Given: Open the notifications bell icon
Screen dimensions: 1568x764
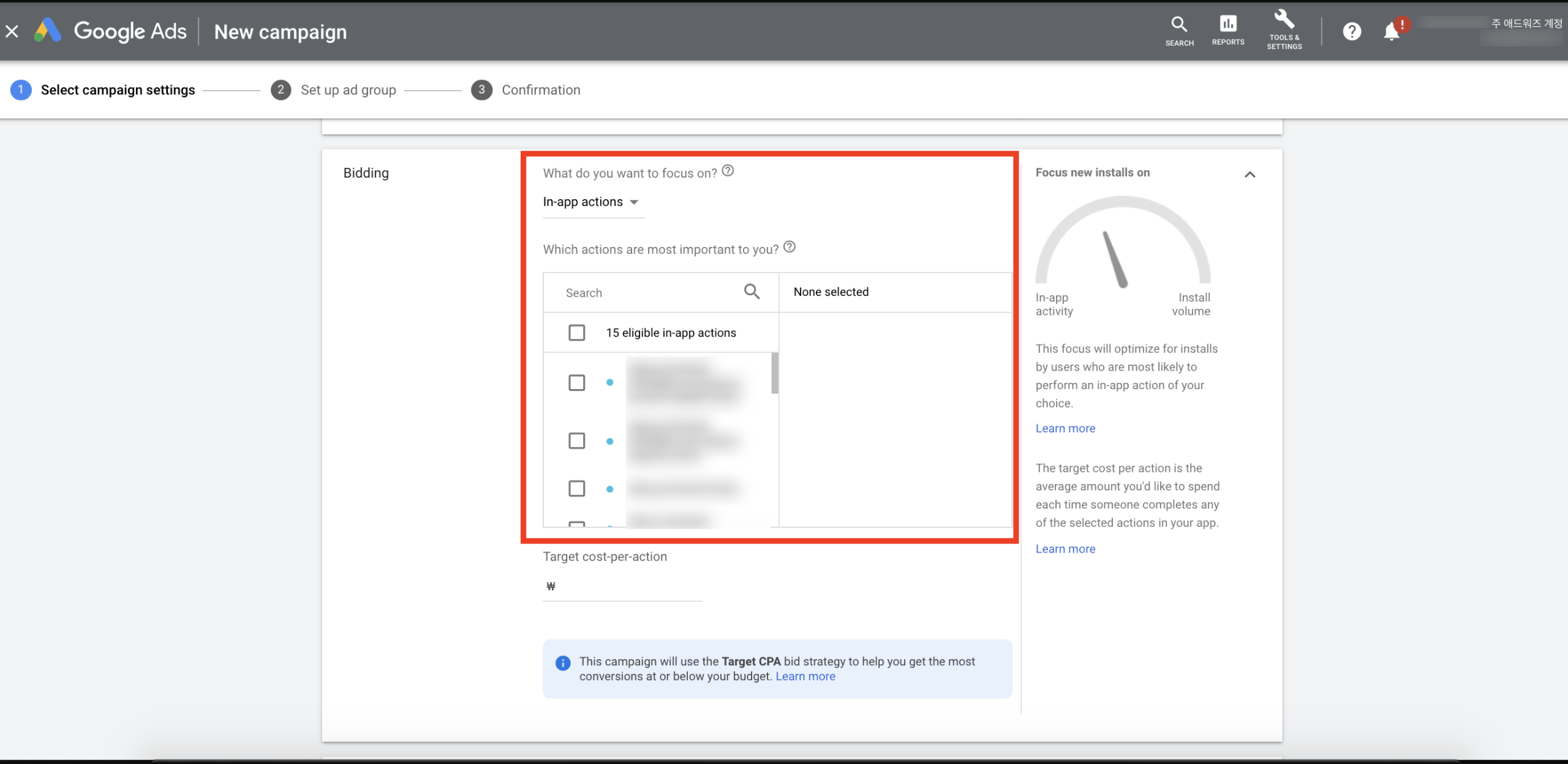Looking at the screenshot, I should [1392, 31].
